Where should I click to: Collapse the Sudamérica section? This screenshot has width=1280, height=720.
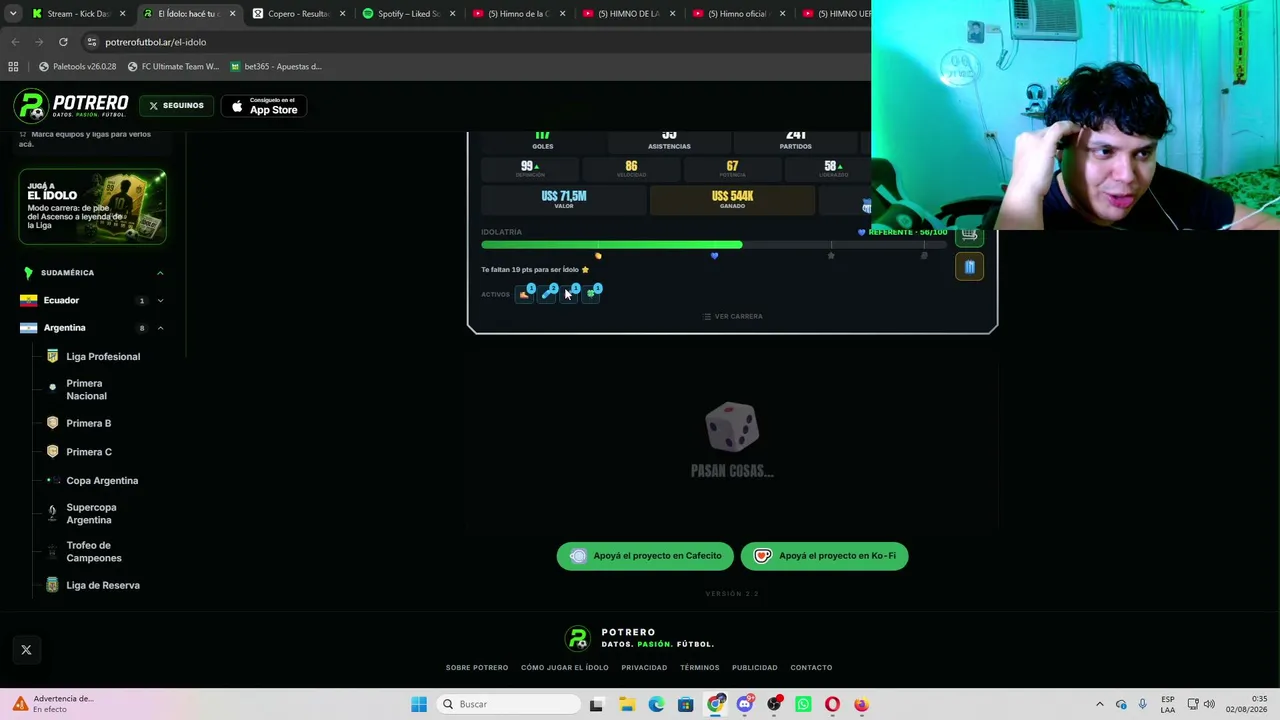pos(160,273)
